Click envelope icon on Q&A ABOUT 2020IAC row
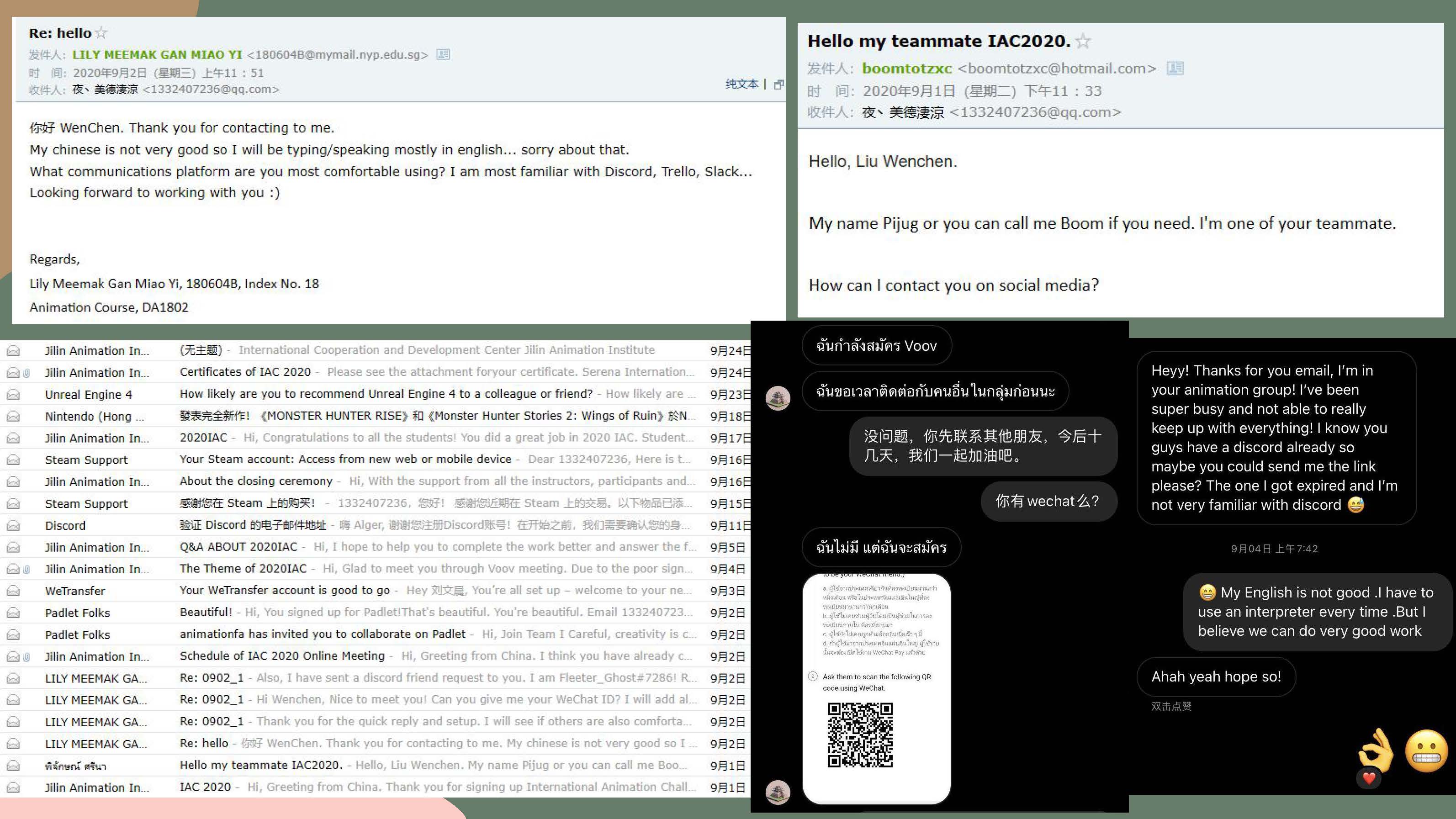 click(13, 548)
